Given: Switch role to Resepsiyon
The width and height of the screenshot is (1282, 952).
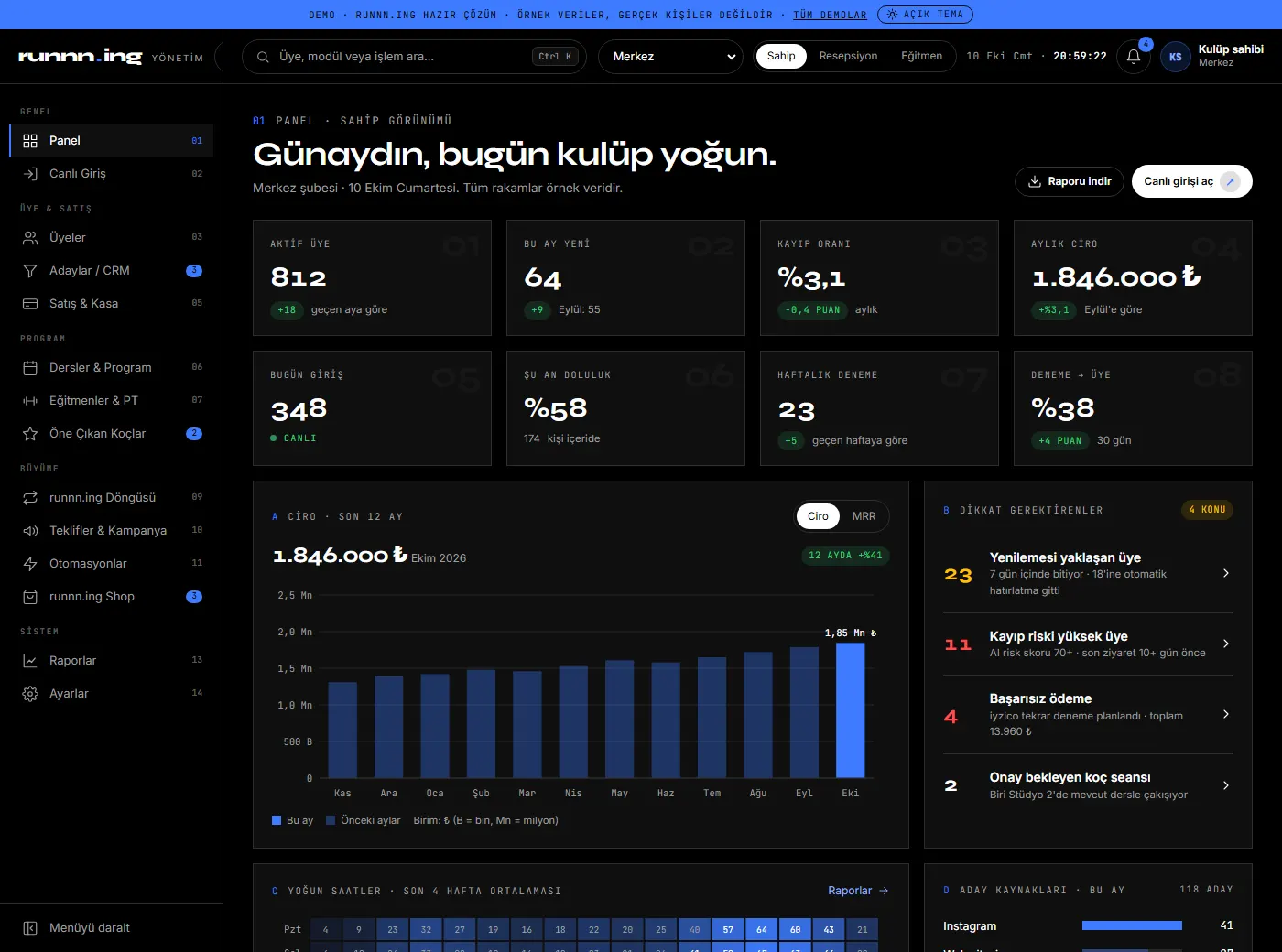Looking at the screenshot, I should tap(848, 56).
